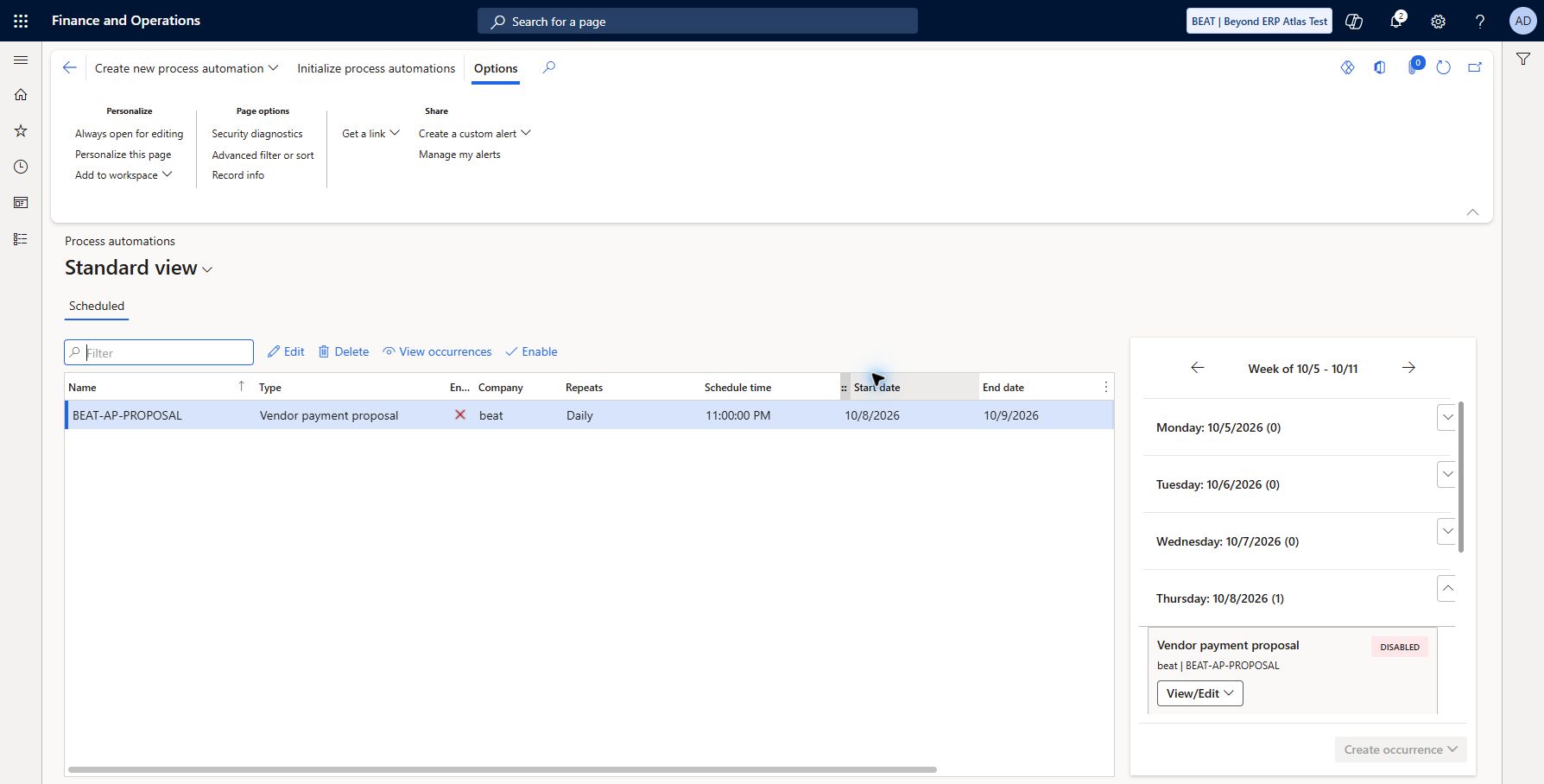Viewport: 1544px width, 784px height.
Task: Open the Copilot icon in header
Action: point(1354,22)
